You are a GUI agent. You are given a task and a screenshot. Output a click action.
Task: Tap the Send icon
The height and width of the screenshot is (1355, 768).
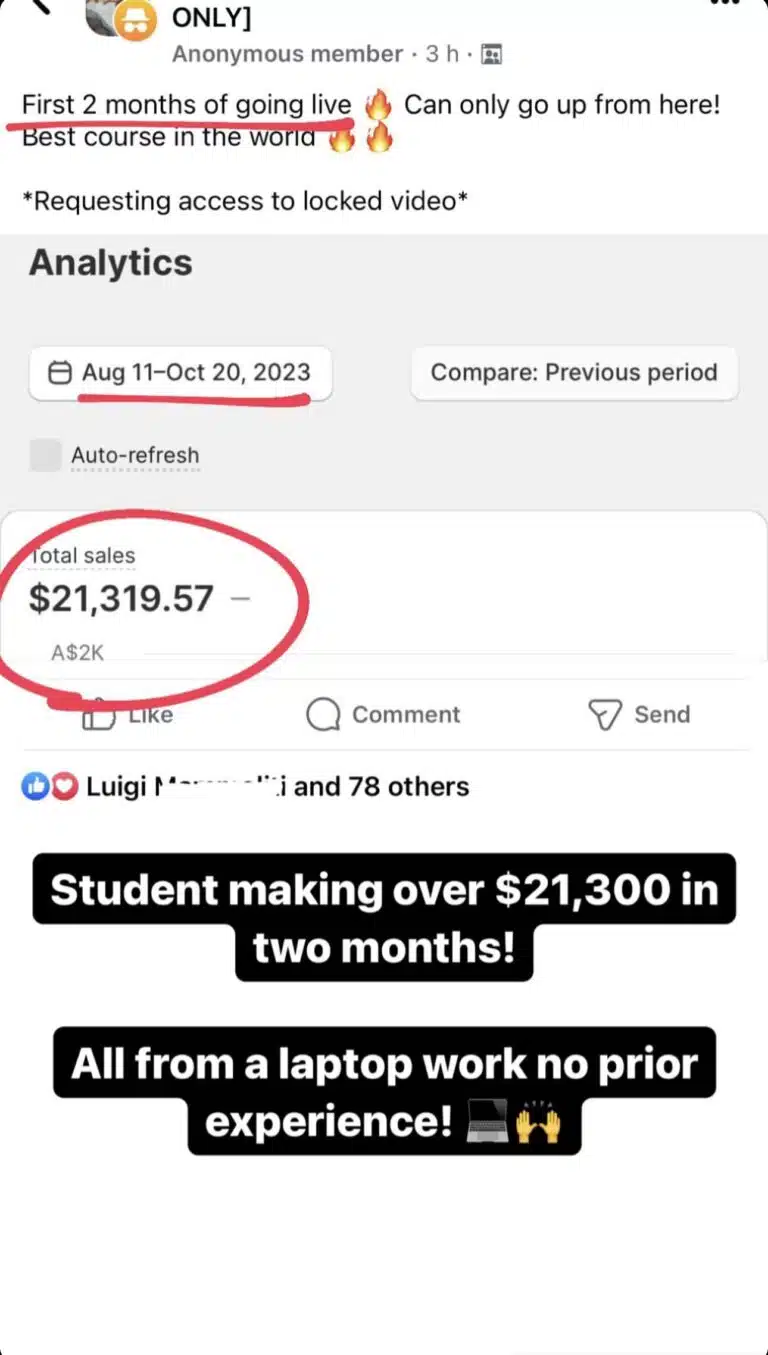click(604, 715)
